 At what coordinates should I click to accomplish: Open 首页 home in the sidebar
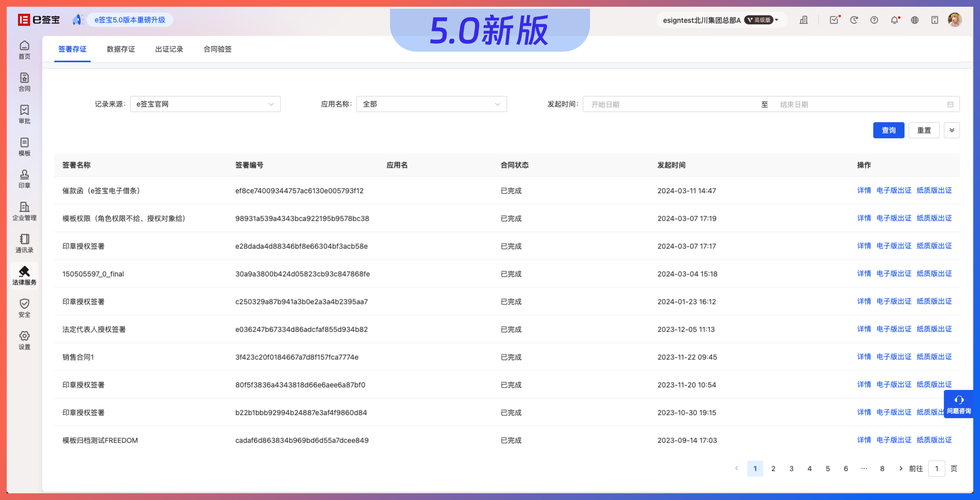24,50
